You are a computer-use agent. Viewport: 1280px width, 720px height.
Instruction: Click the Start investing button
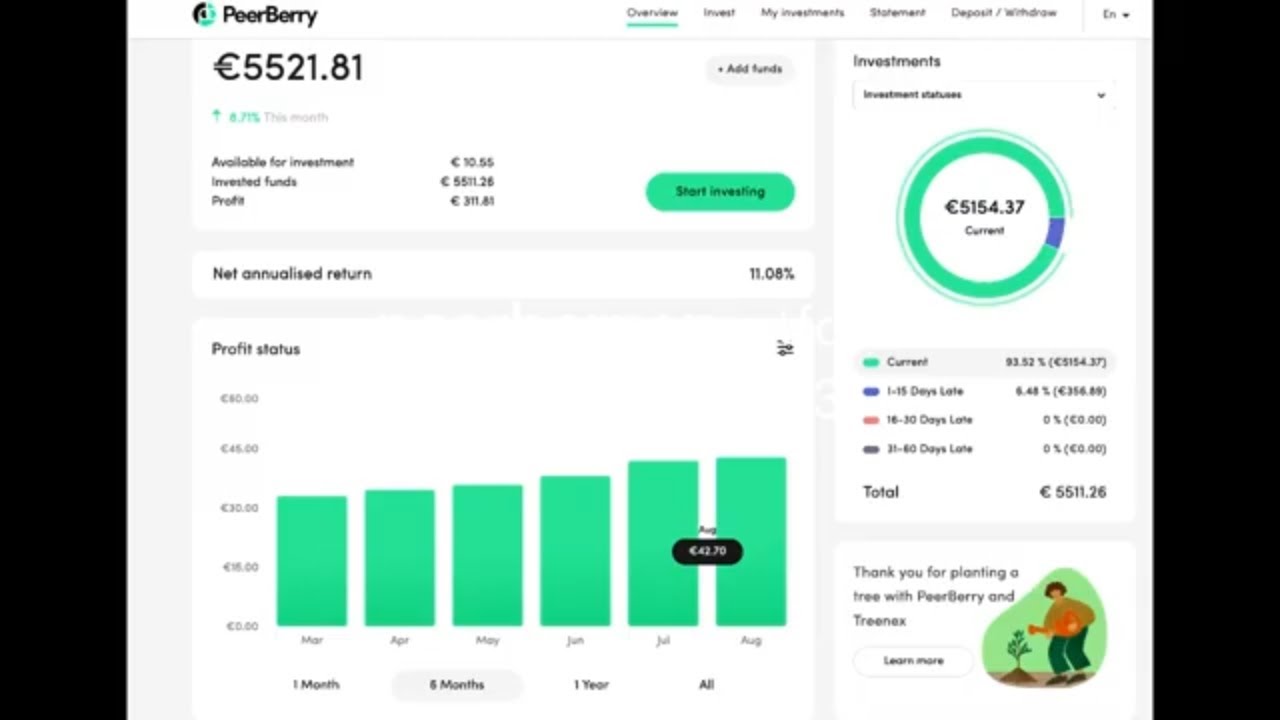pyautogui.click(x=720, y=191)
